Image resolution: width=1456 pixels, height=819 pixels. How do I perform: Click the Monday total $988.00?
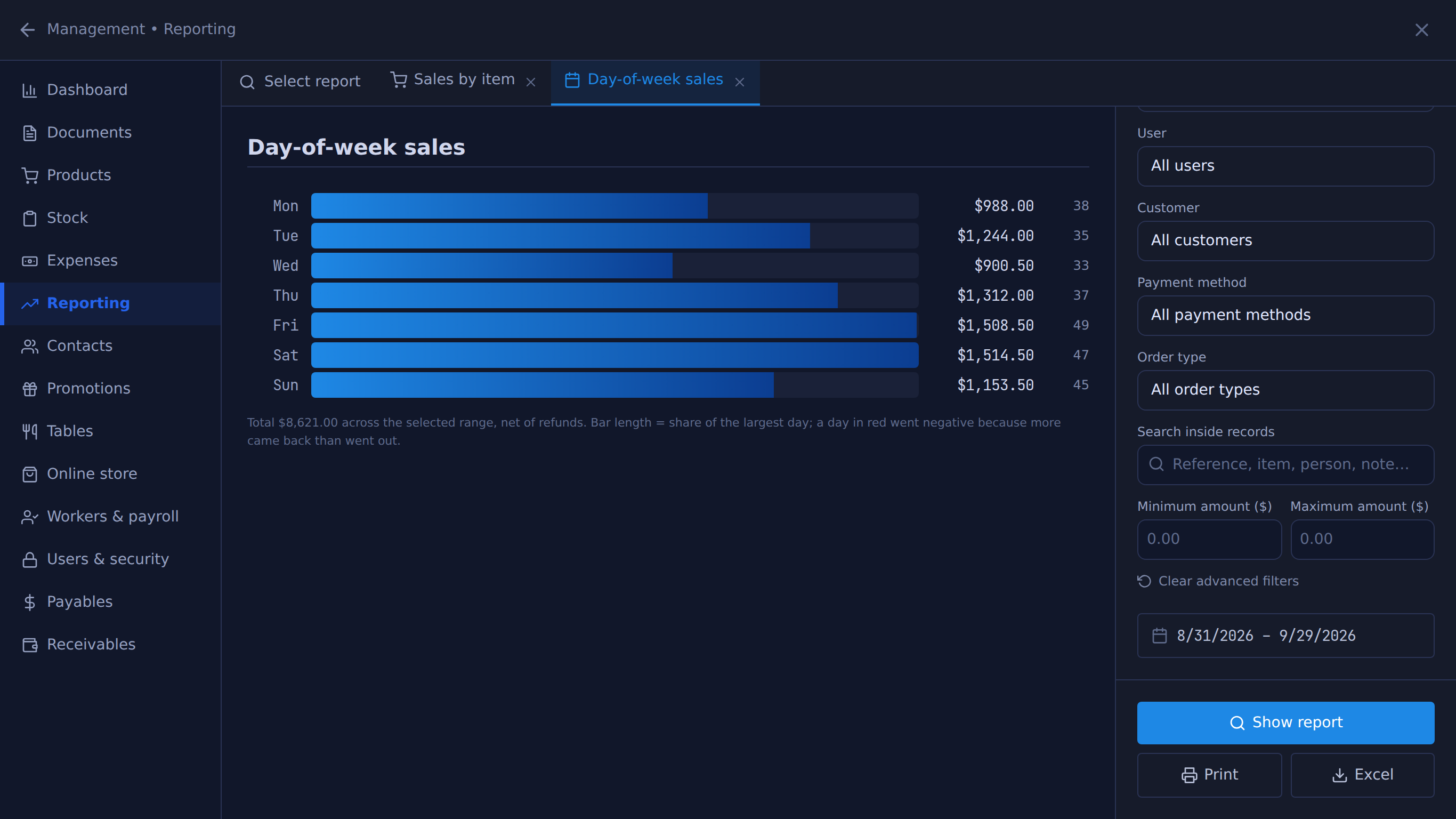click(x=1004, y=206)
